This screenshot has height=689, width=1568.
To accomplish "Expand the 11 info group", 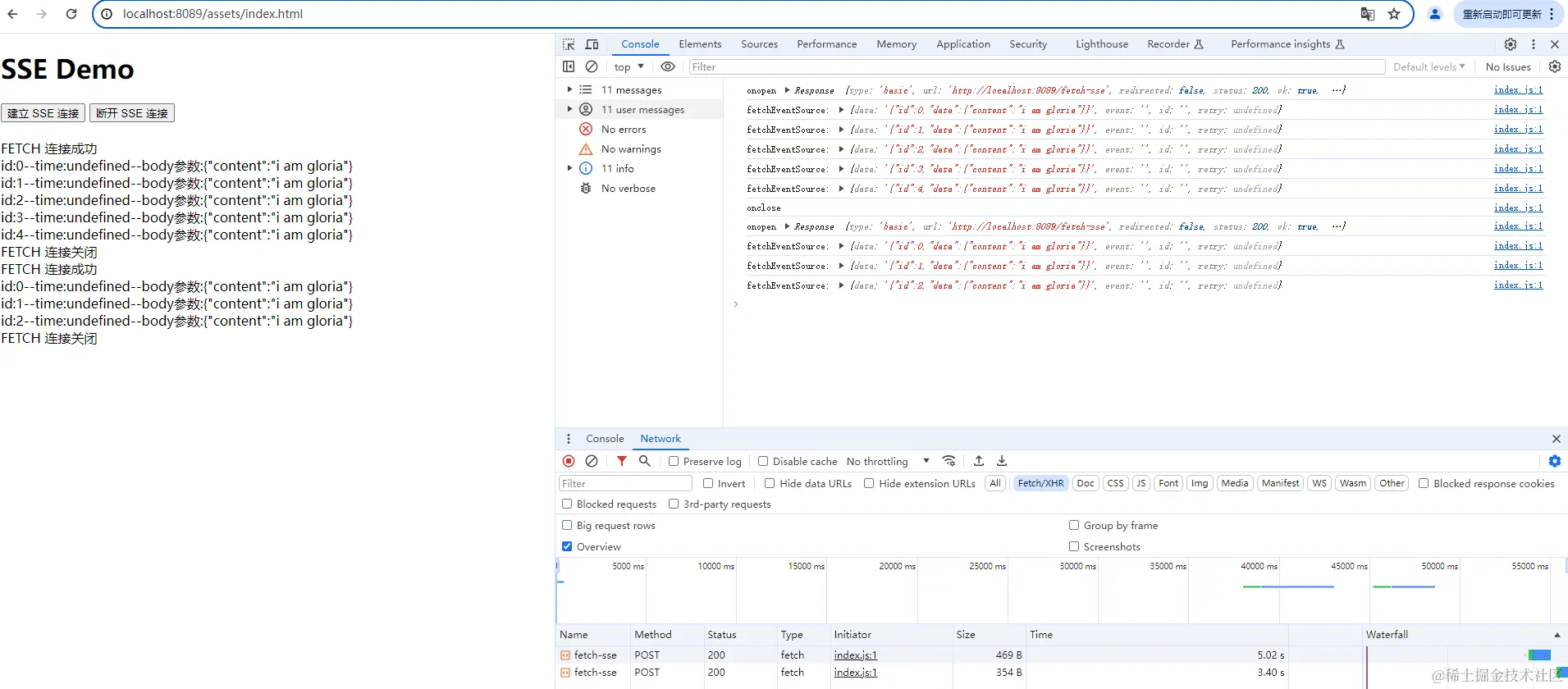I will pyautogui.click(x=569, y=168).
